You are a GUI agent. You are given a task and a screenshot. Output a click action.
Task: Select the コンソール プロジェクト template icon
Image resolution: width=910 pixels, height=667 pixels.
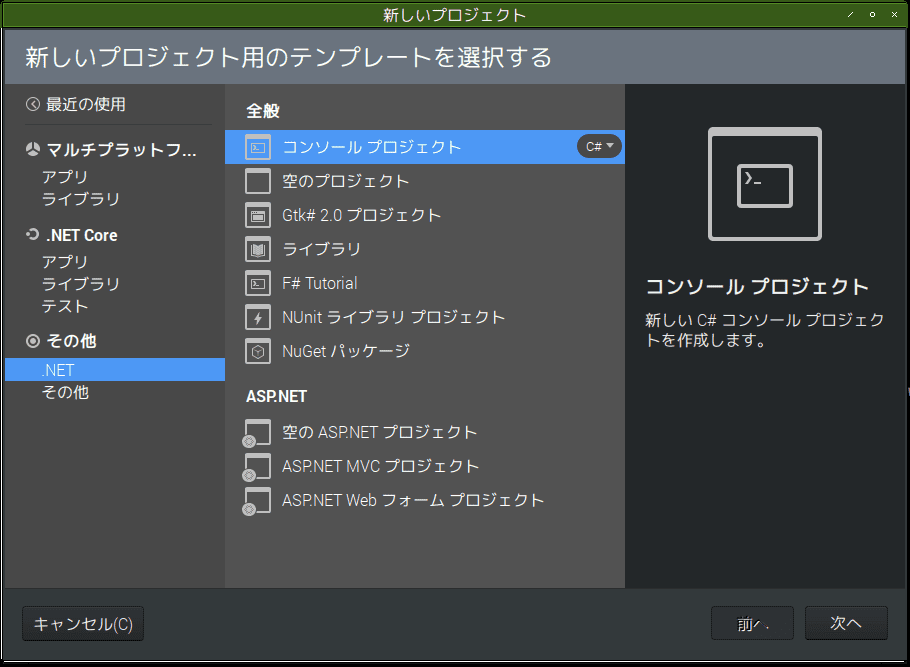(x=257, y=146)
